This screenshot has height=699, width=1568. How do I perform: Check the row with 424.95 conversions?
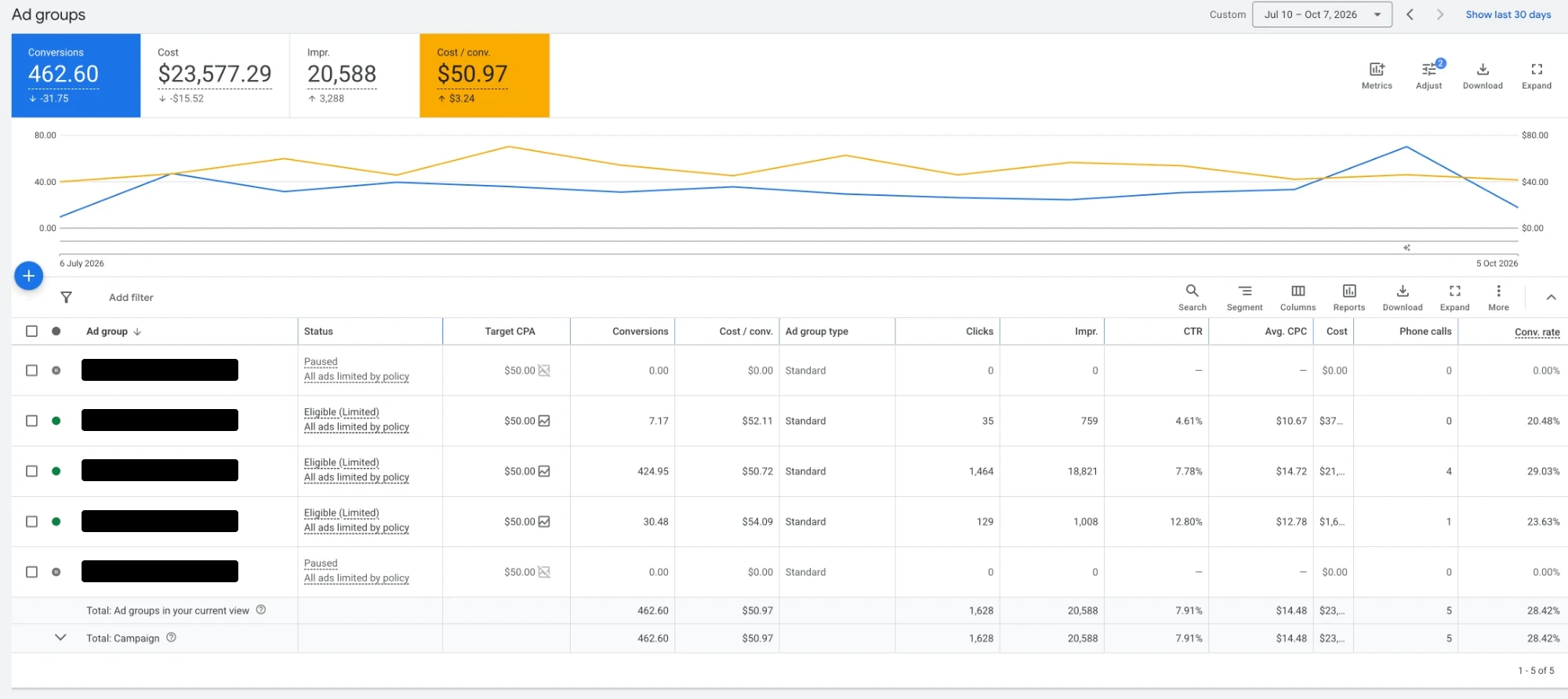click(32, 472)
